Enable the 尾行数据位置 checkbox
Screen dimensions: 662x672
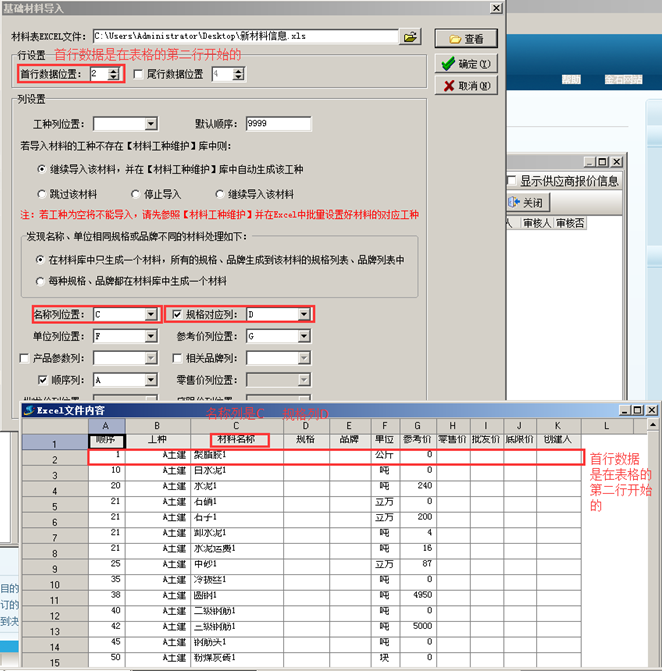coord(138,74)
